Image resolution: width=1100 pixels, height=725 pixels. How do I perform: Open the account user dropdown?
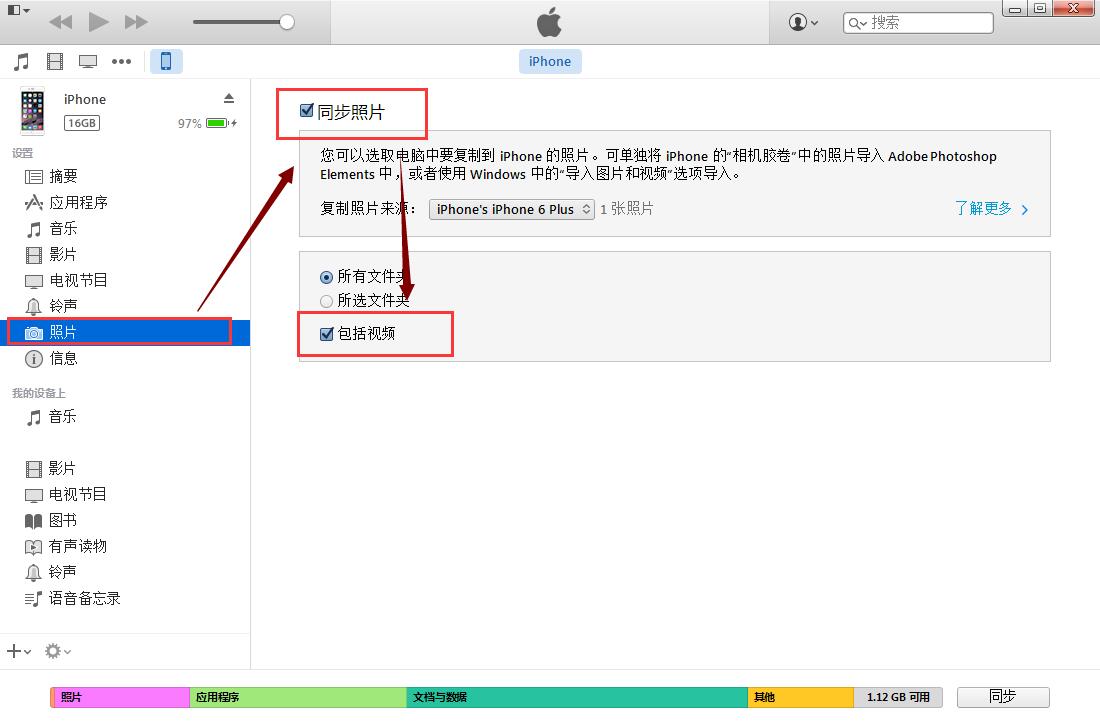tap(803, 22)
